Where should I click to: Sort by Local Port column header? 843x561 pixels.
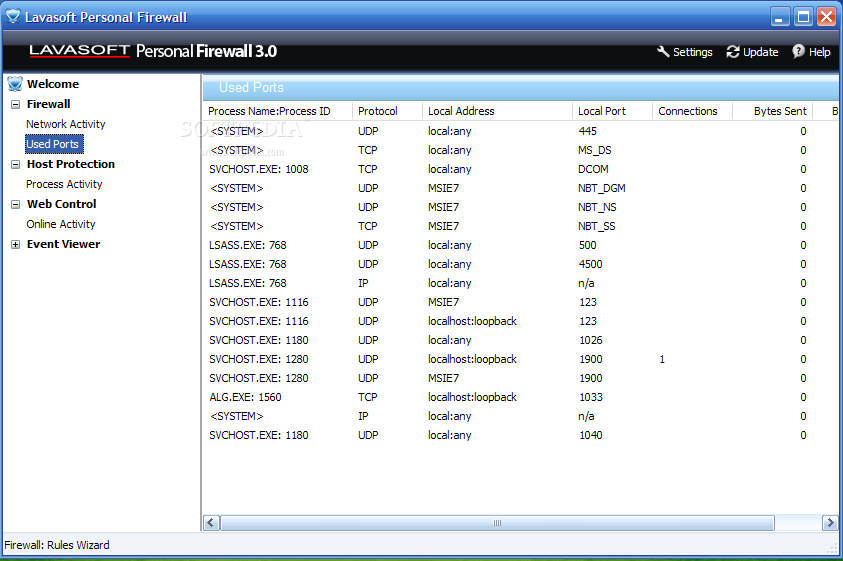(x=612, y=111)
